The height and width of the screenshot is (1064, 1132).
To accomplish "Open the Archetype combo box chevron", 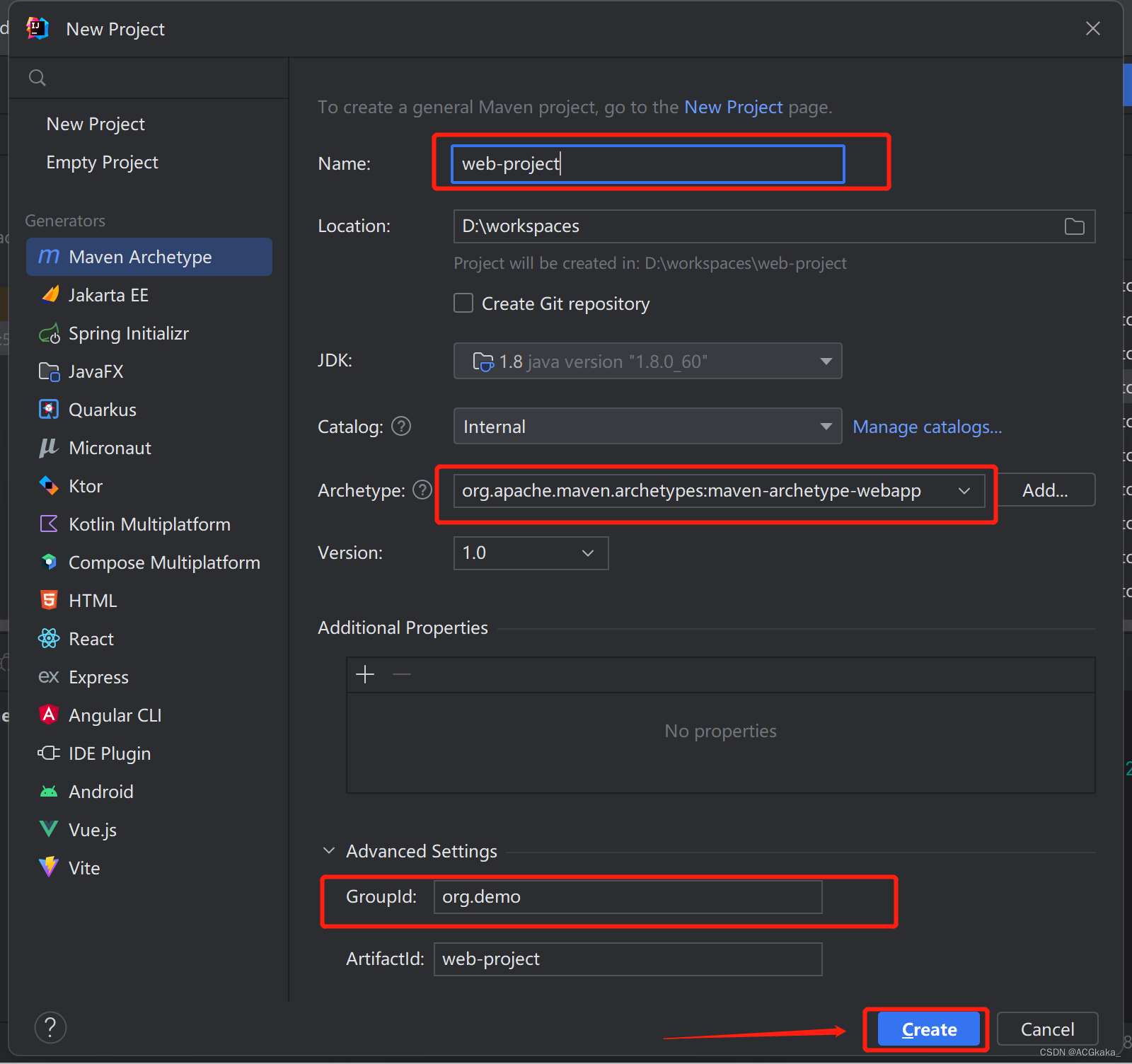I will (x=964, y=490).
